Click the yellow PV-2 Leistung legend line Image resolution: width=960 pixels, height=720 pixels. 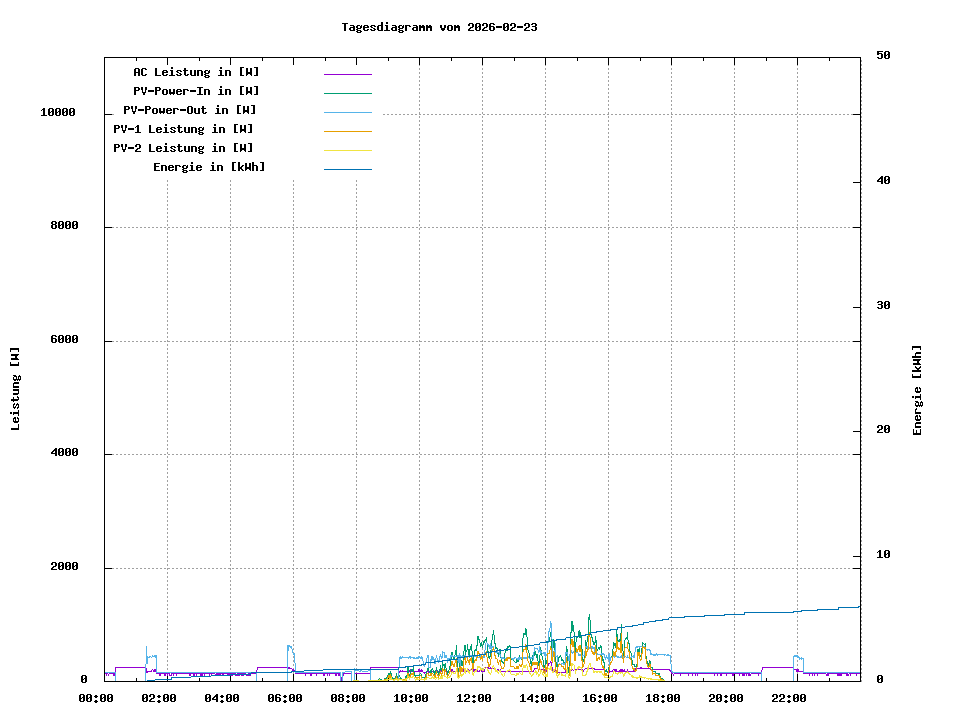tap(347, 150)
